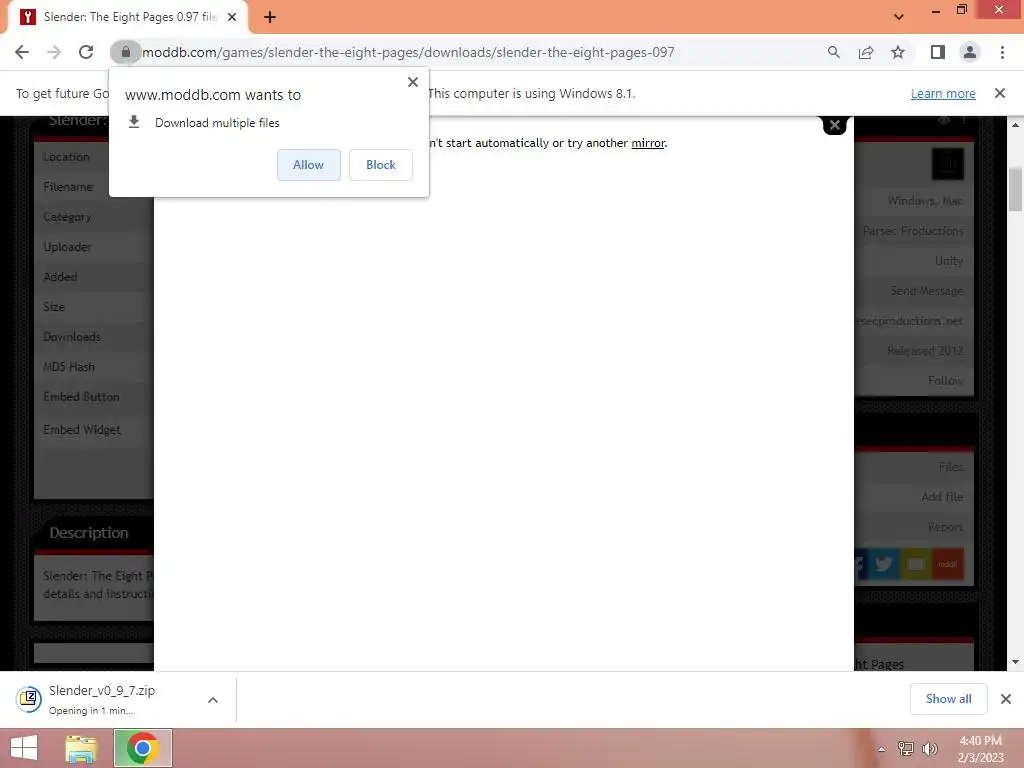Open the network tray icon
1024x768 pixels.
[906, 749]
